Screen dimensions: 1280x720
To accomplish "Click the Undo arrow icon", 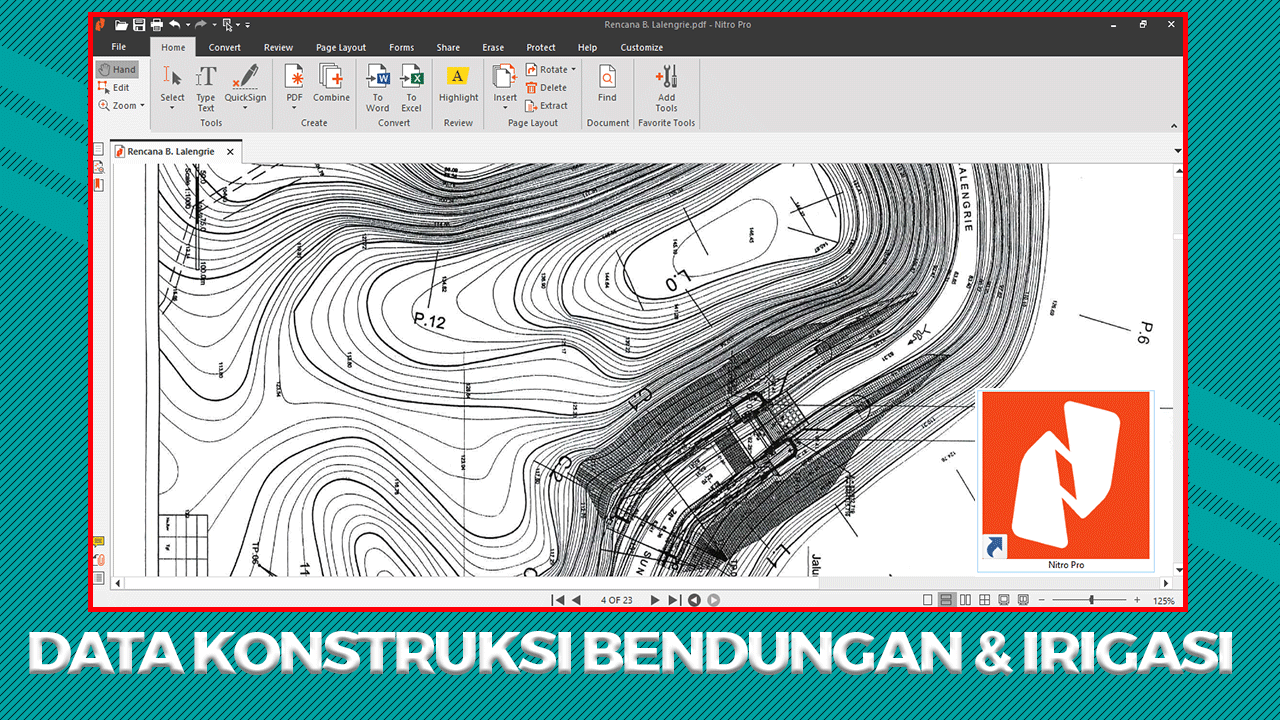I will click(175, 24).
